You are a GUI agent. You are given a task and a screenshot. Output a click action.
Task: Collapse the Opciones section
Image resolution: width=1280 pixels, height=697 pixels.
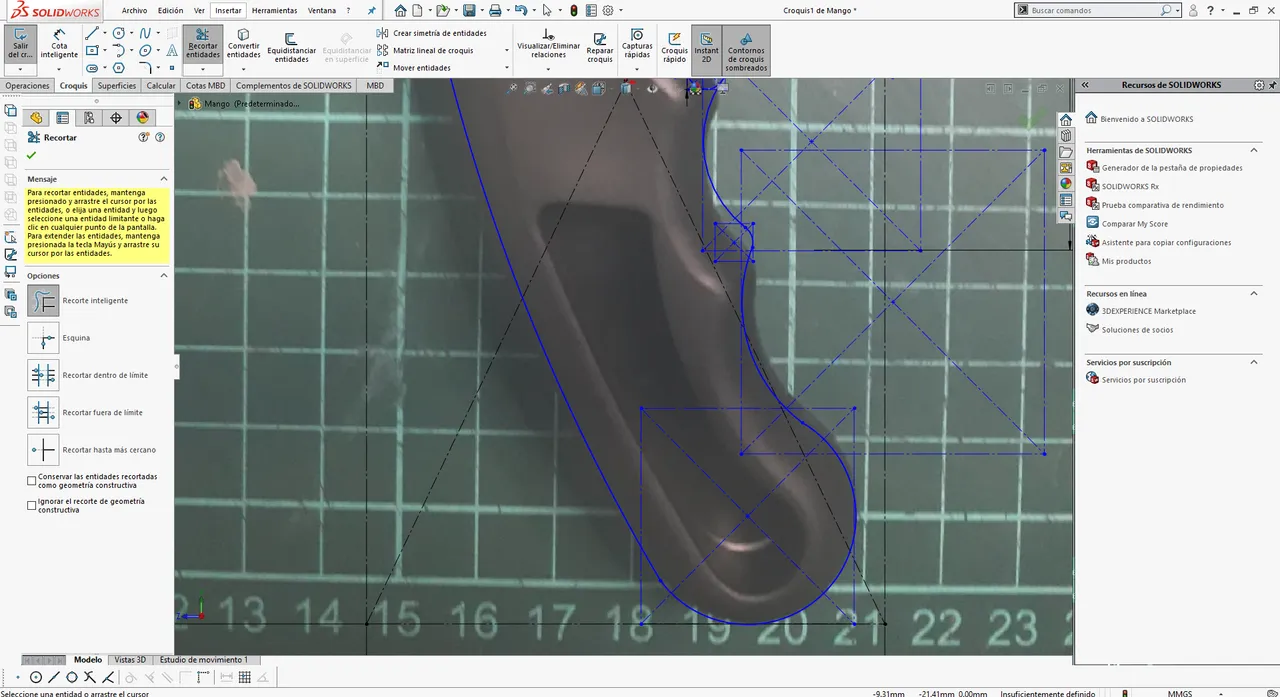click(164, 275)
